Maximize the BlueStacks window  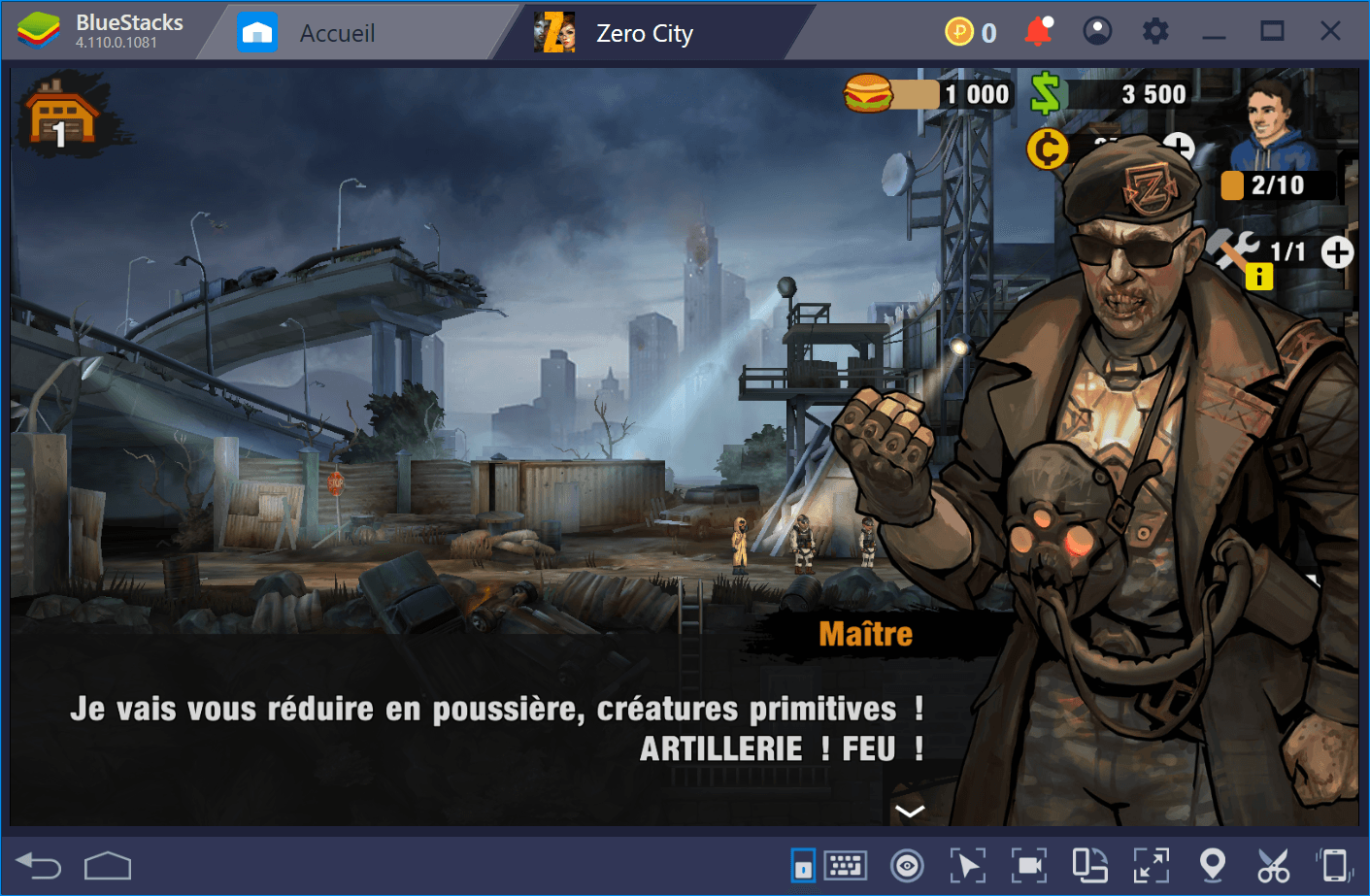(1272, 32)
